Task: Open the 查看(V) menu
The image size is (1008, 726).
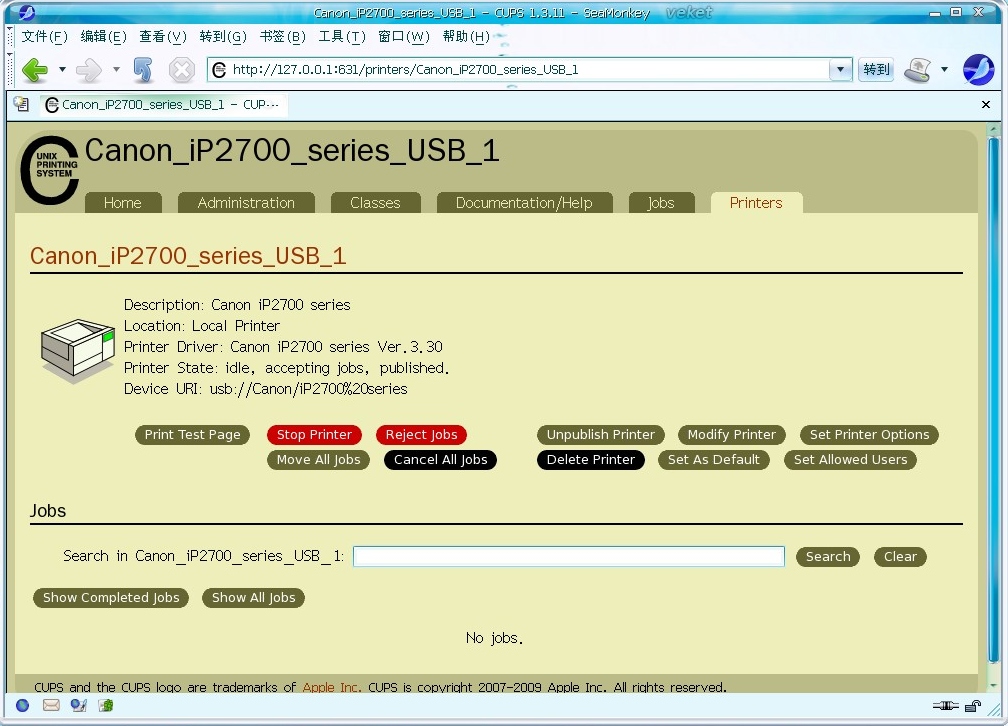Action: (x=163, y=37)
